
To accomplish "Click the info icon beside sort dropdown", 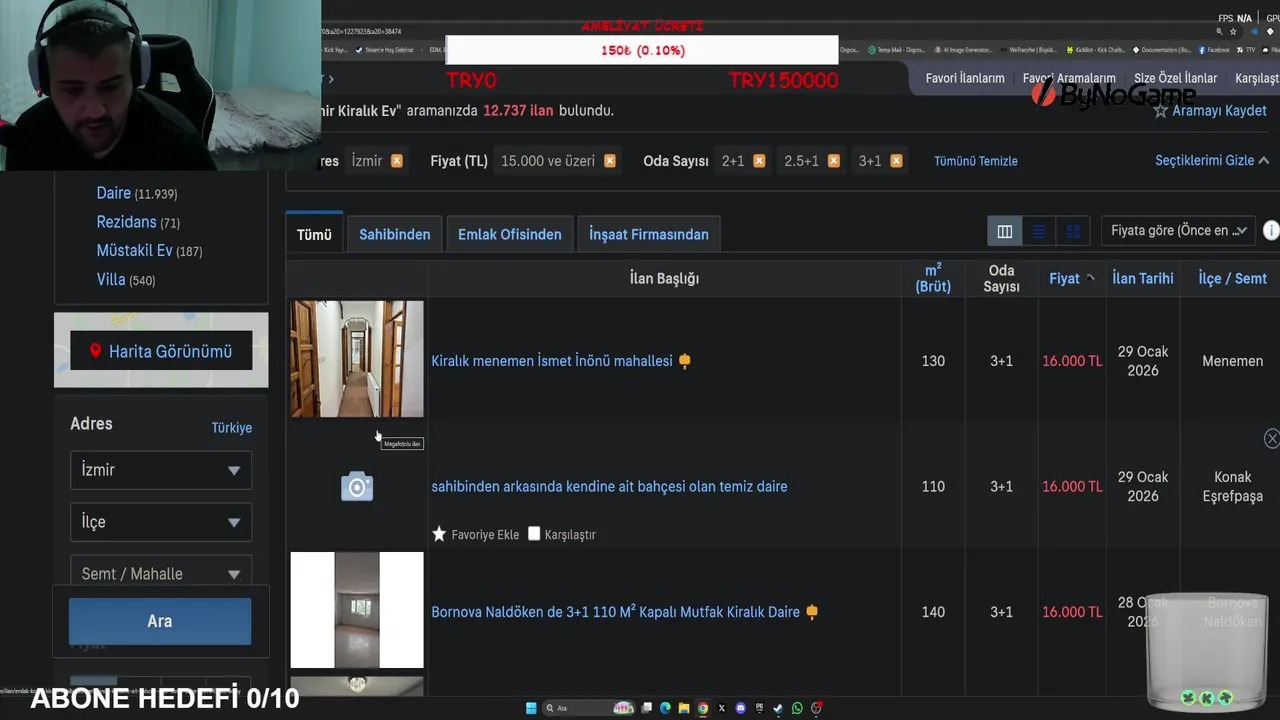I will (1271, 231).
